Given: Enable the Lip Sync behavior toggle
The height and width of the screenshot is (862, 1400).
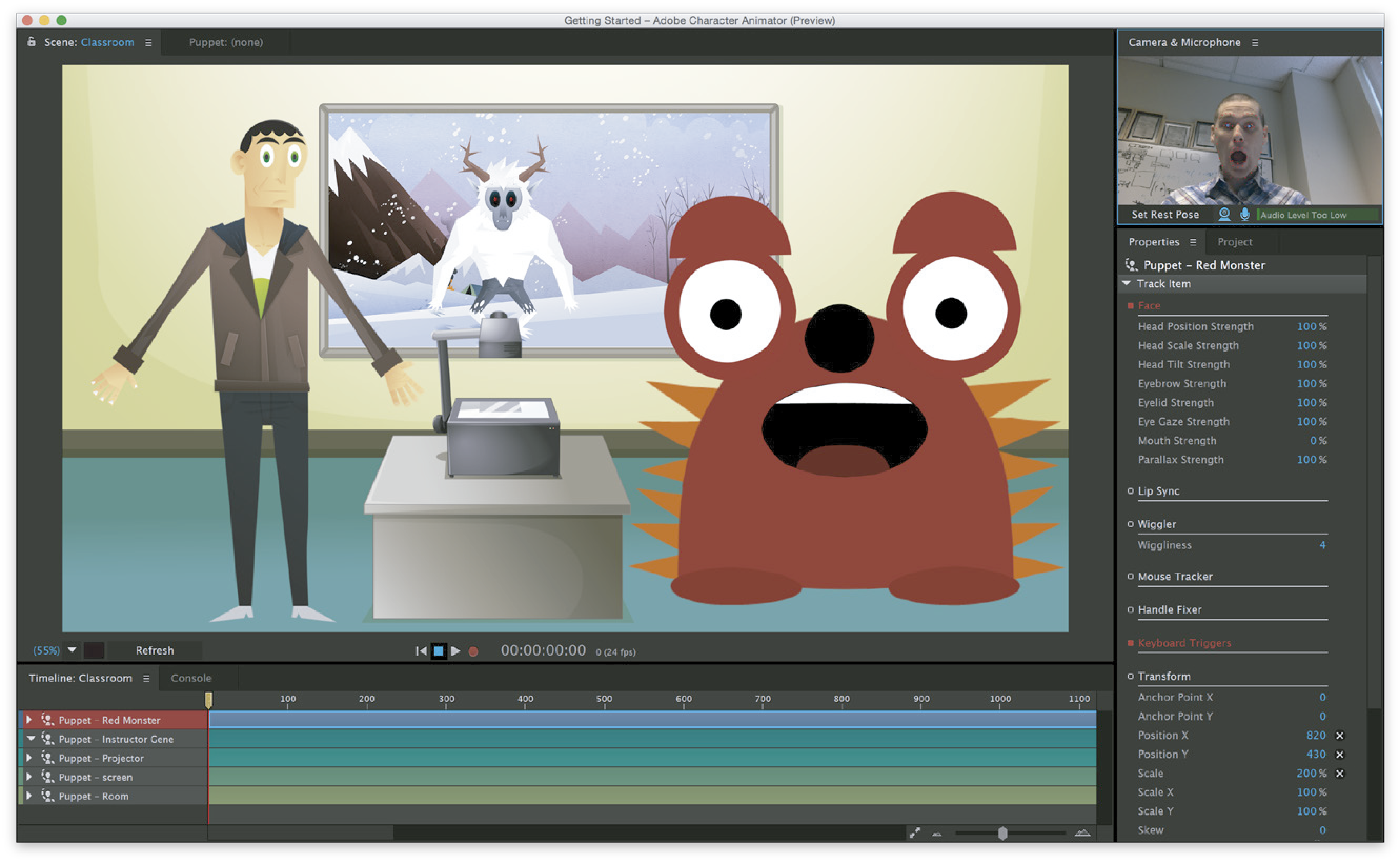Looking at the screenshot, I should (1130, 491).
